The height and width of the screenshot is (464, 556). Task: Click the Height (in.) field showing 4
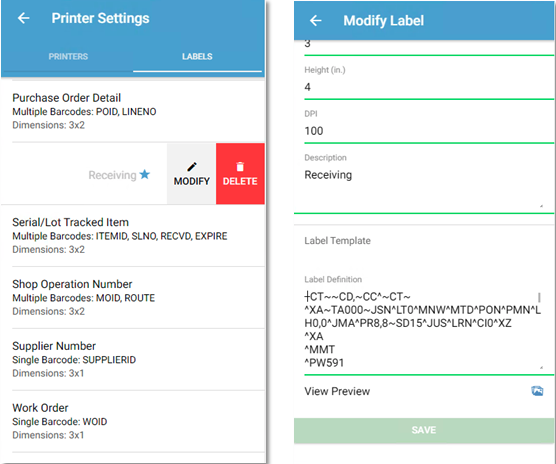[429, 87]
